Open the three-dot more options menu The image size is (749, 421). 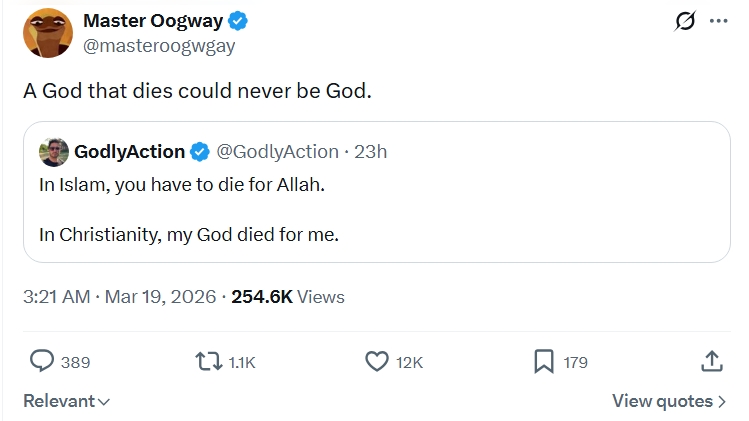tap(718, 20)
